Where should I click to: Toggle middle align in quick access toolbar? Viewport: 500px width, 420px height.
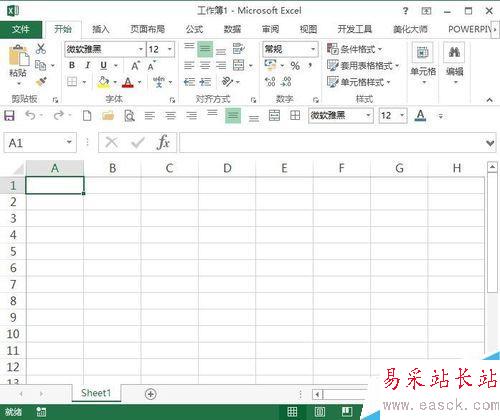[x=233, y=116]
